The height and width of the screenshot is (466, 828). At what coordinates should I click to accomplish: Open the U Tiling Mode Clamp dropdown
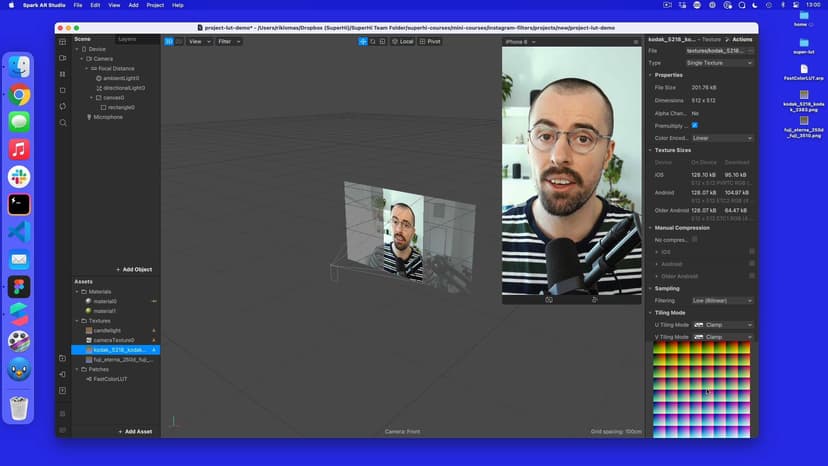tap(722, 325)
